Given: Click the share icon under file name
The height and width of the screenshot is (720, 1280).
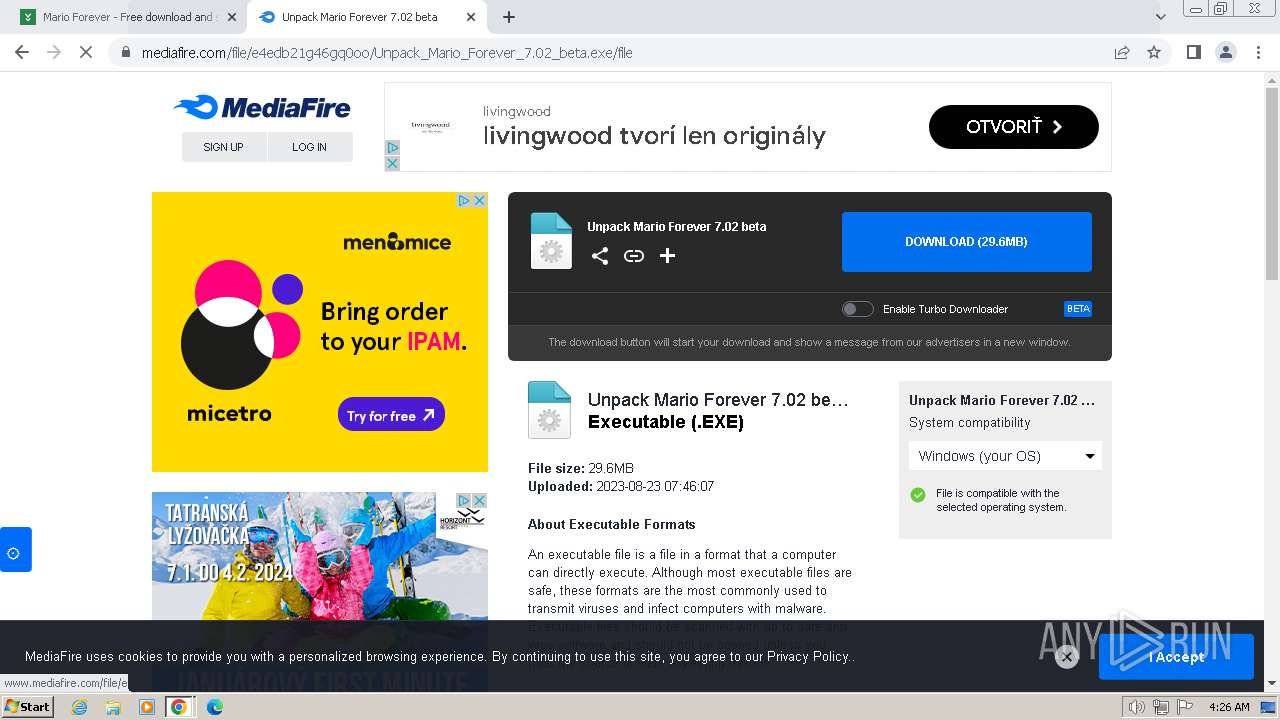Looking at the screenshot, I should 600,256.
